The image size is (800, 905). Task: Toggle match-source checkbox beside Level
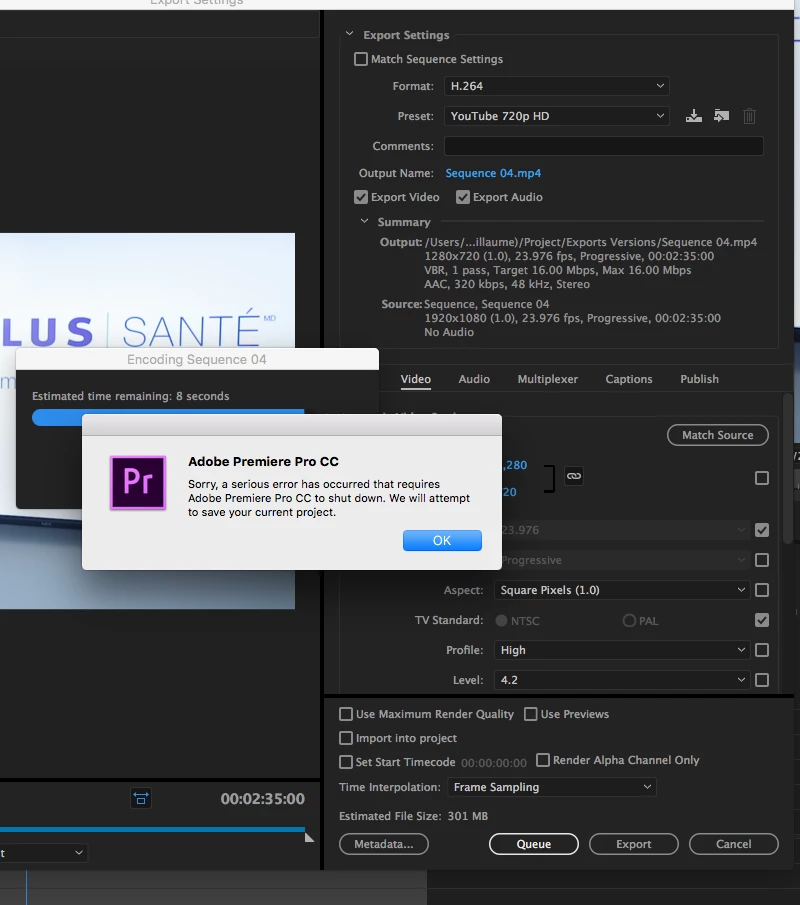[762, 680]
